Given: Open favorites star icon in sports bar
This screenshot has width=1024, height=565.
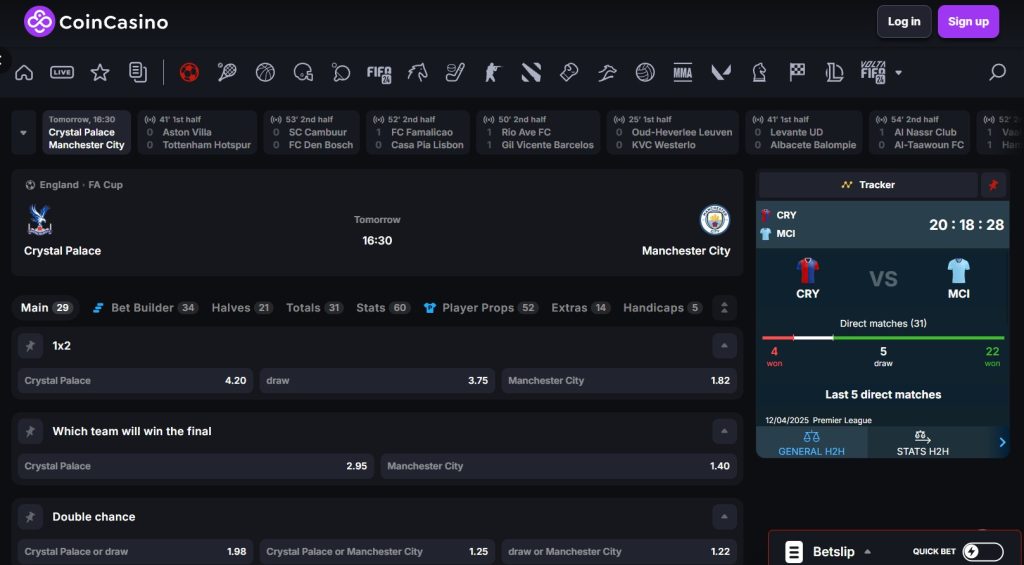Looking at the screenshot, I should click(100, 73).
